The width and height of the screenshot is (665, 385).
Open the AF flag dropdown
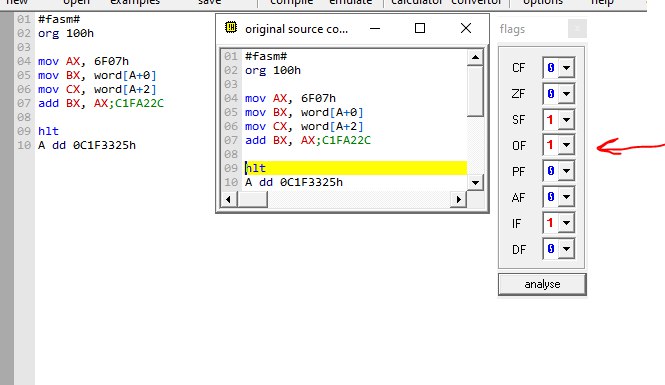567,197
